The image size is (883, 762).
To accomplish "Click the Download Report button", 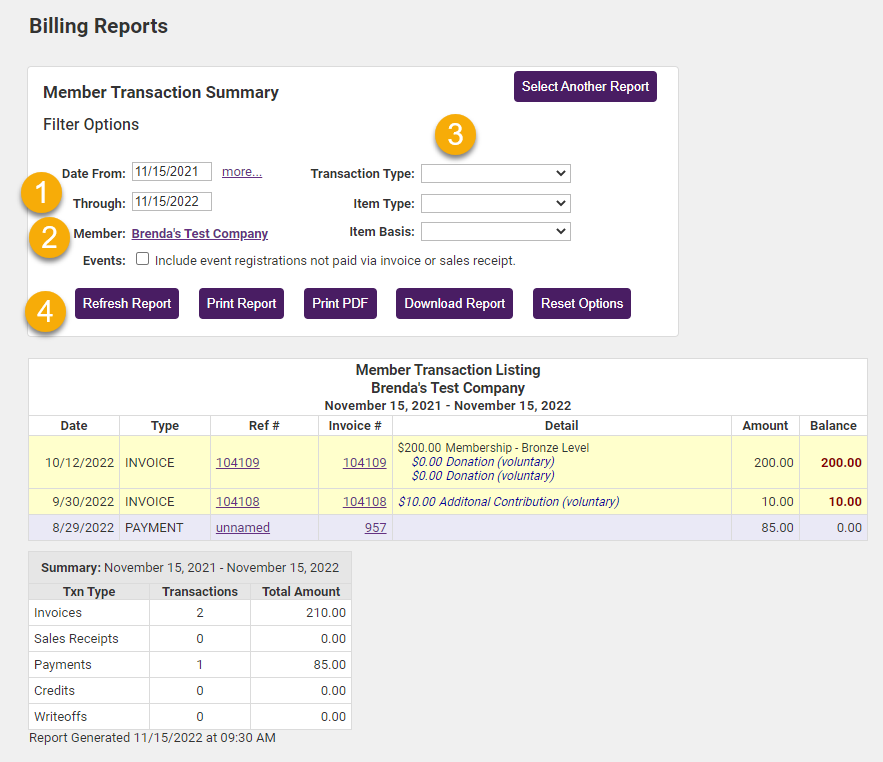I will click(454, 303).
